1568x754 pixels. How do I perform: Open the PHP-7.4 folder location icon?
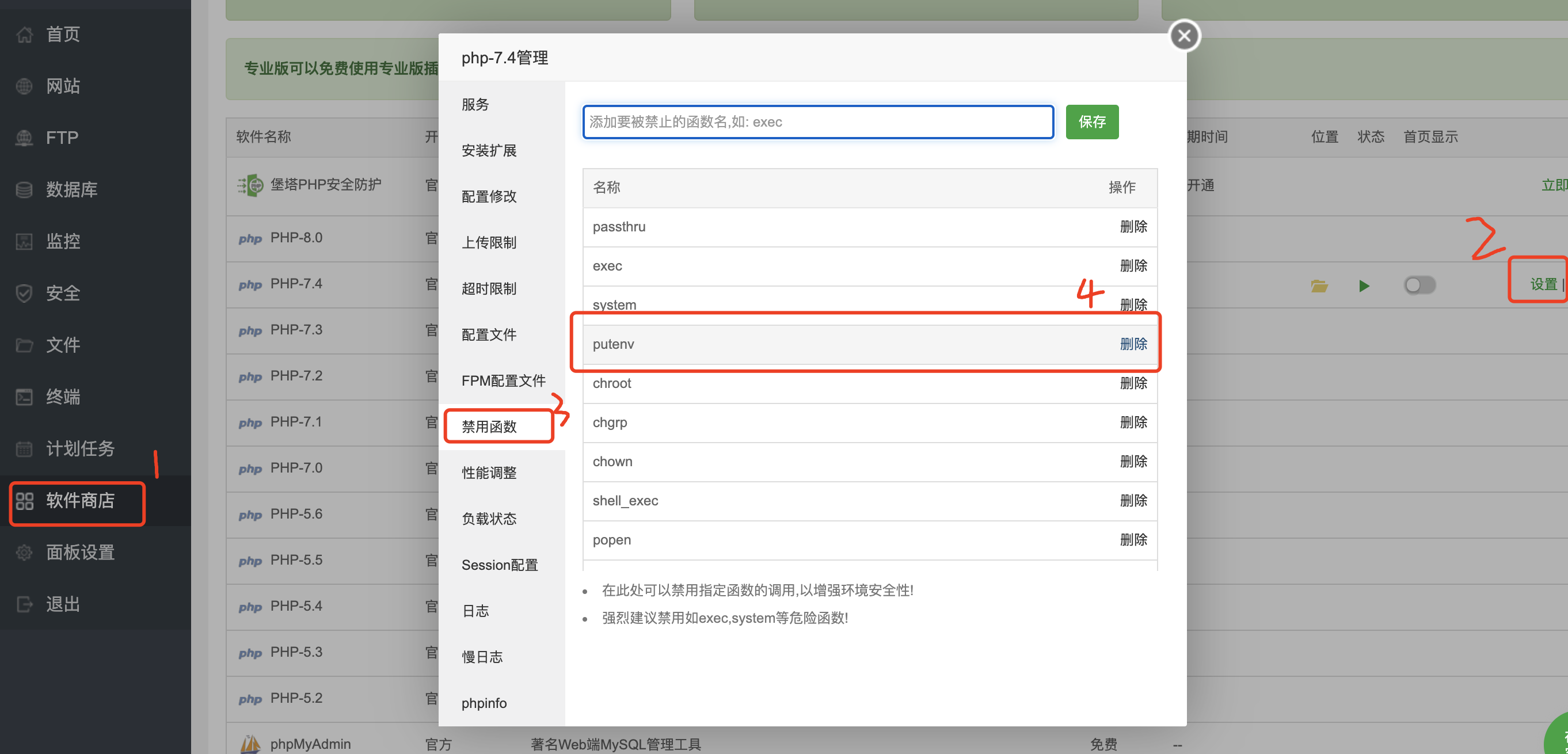[x=1318, y=285]
